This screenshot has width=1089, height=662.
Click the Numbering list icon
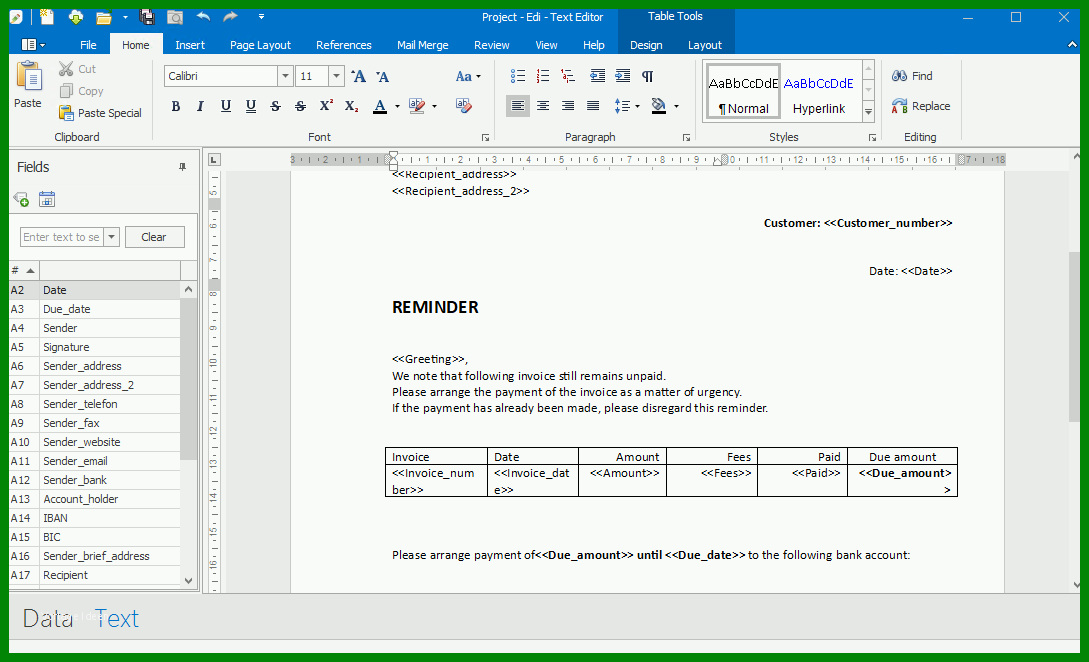(543, 76)
